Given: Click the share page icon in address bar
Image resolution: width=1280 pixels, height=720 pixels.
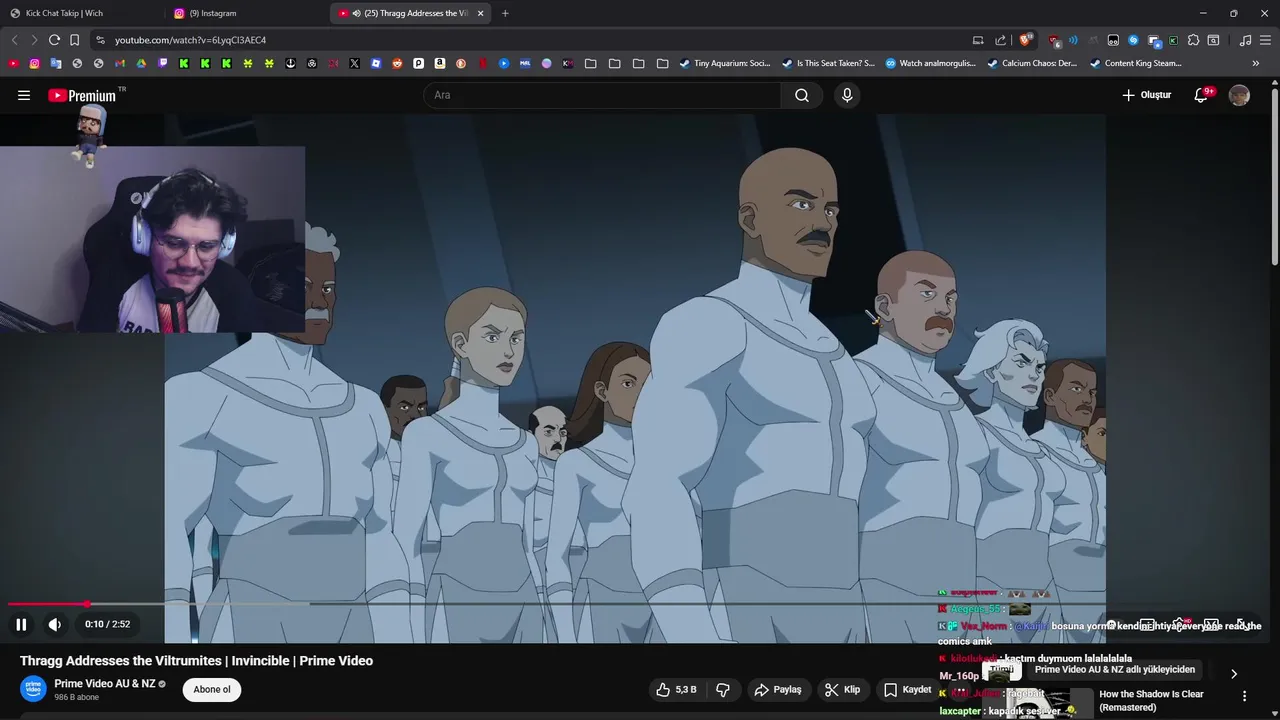Looking at the screenshot, I should [x=1001, y=40].
